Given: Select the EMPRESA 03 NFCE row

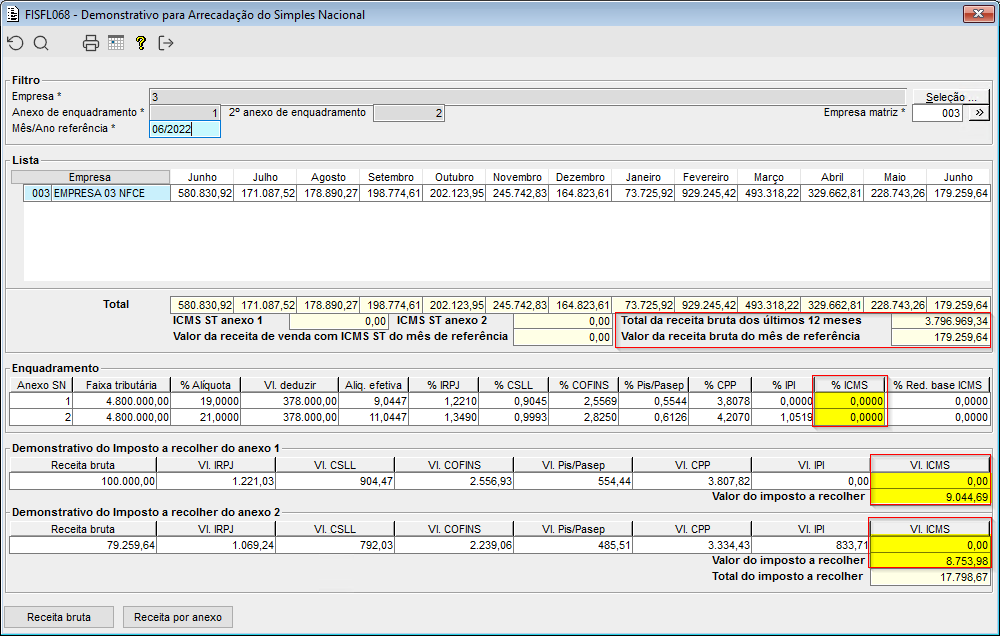Looking at the screenshot, I should (97, 193).
